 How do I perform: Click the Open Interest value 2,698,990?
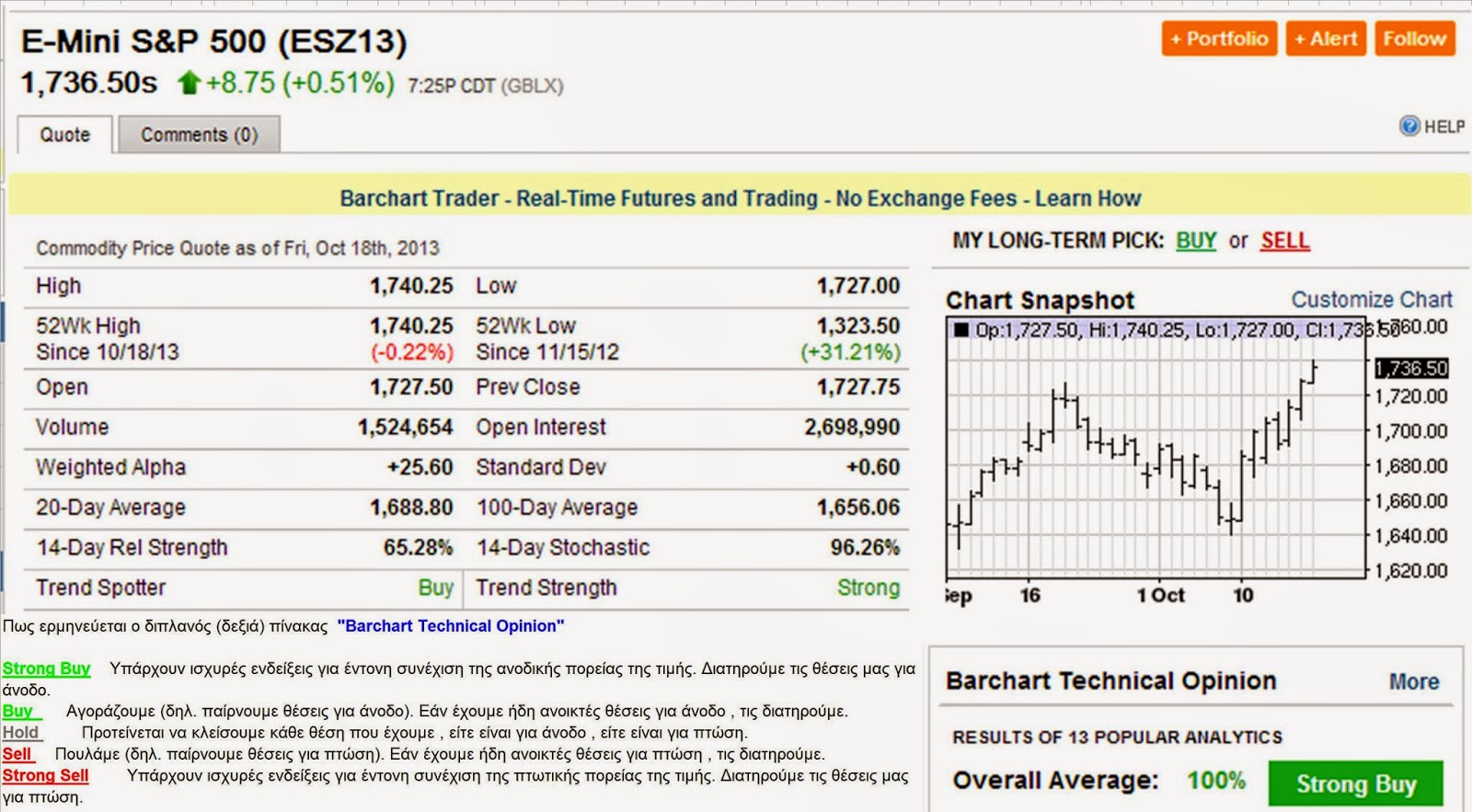click(852, 427)
